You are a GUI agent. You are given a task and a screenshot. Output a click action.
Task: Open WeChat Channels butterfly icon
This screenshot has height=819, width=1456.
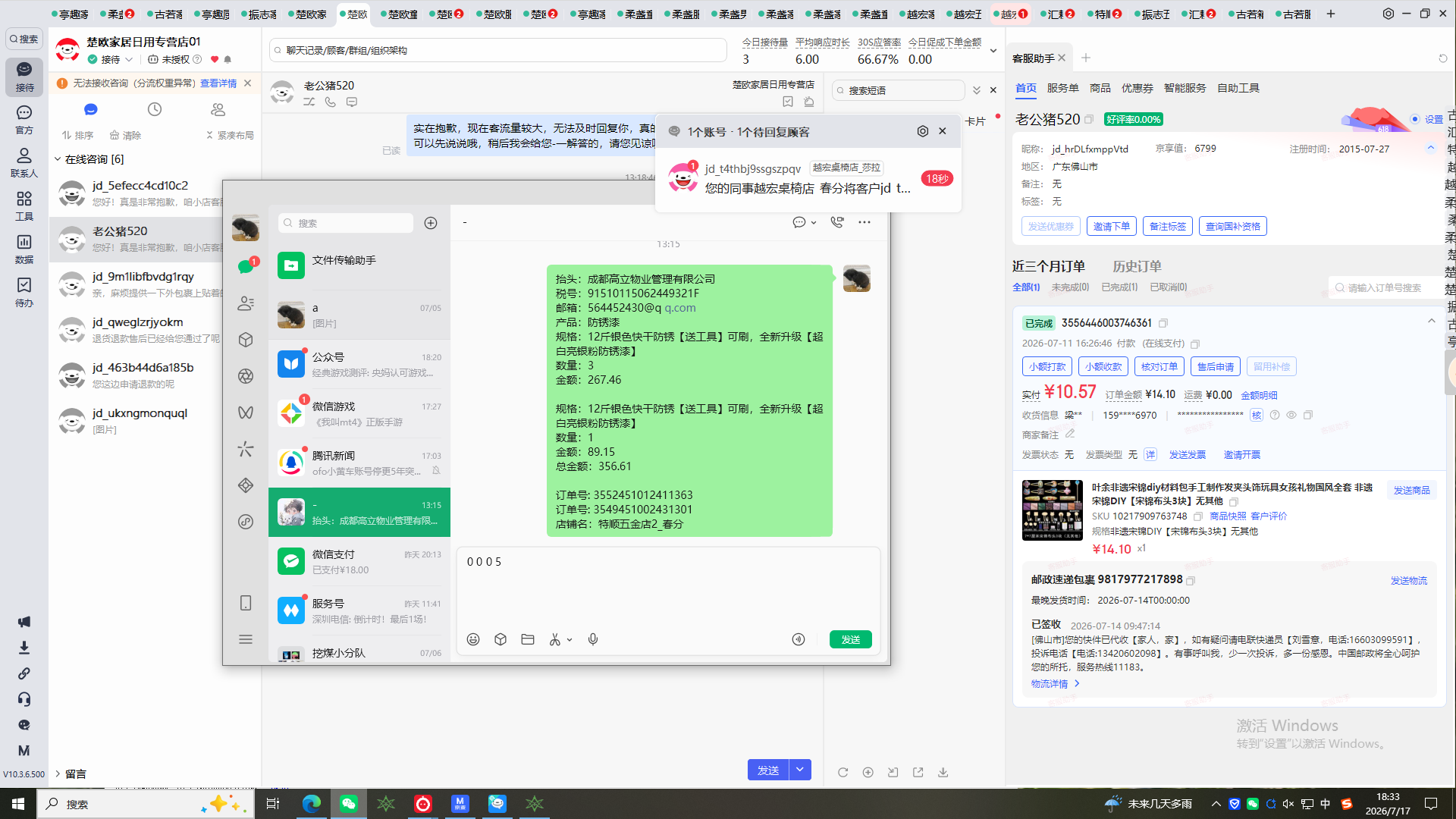(246, 413)
